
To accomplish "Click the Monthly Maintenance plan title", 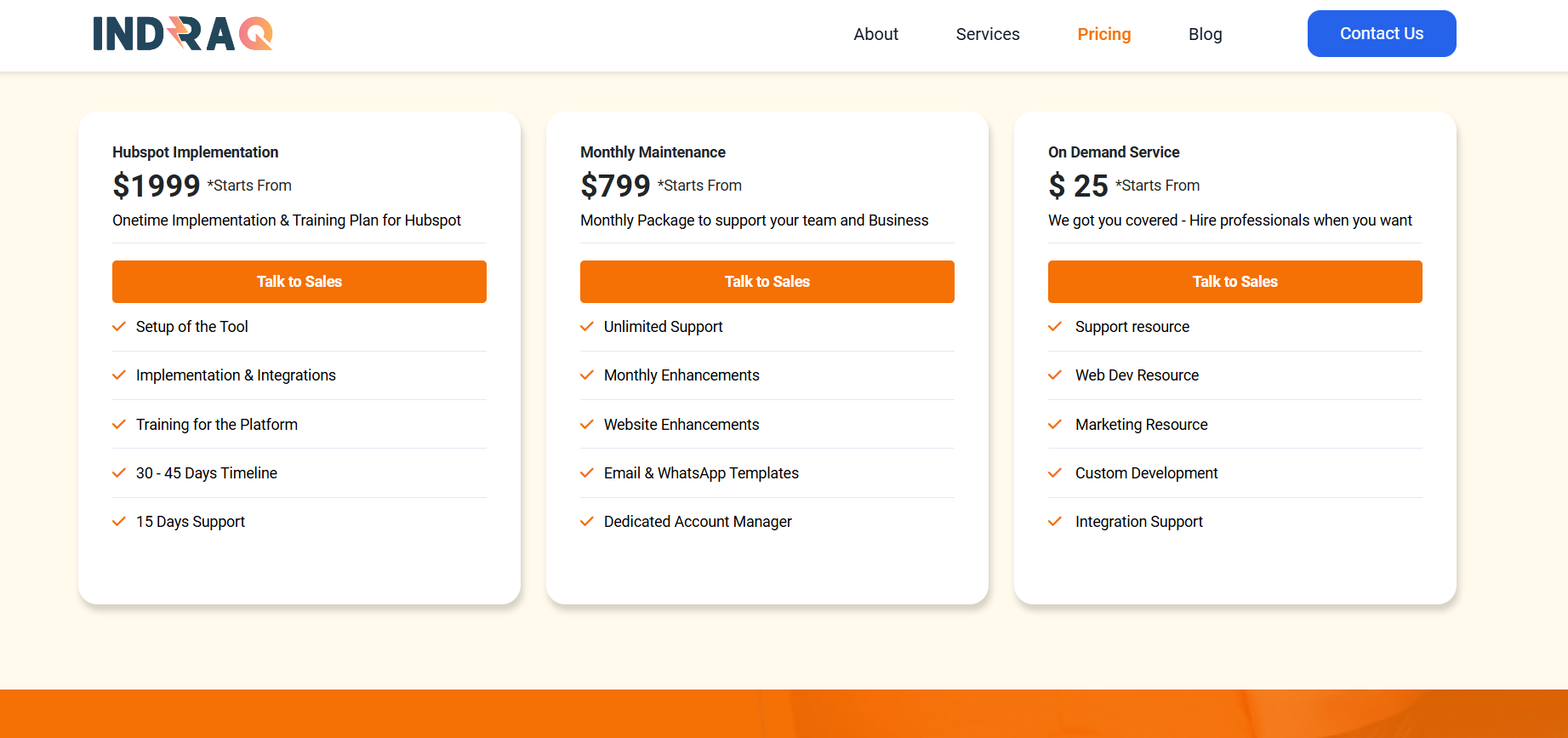I will 653,152.
